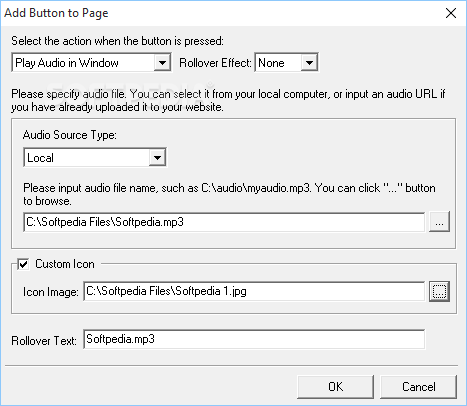The image size is (467, 406).
Task: Expand the Rollover Effect "None" dropdown
Action: (286, 62)
